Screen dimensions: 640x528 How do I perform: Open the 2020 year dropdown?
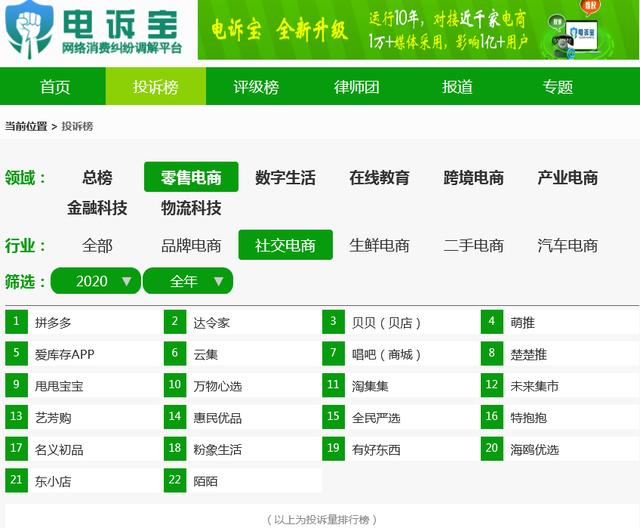[96, 281]
